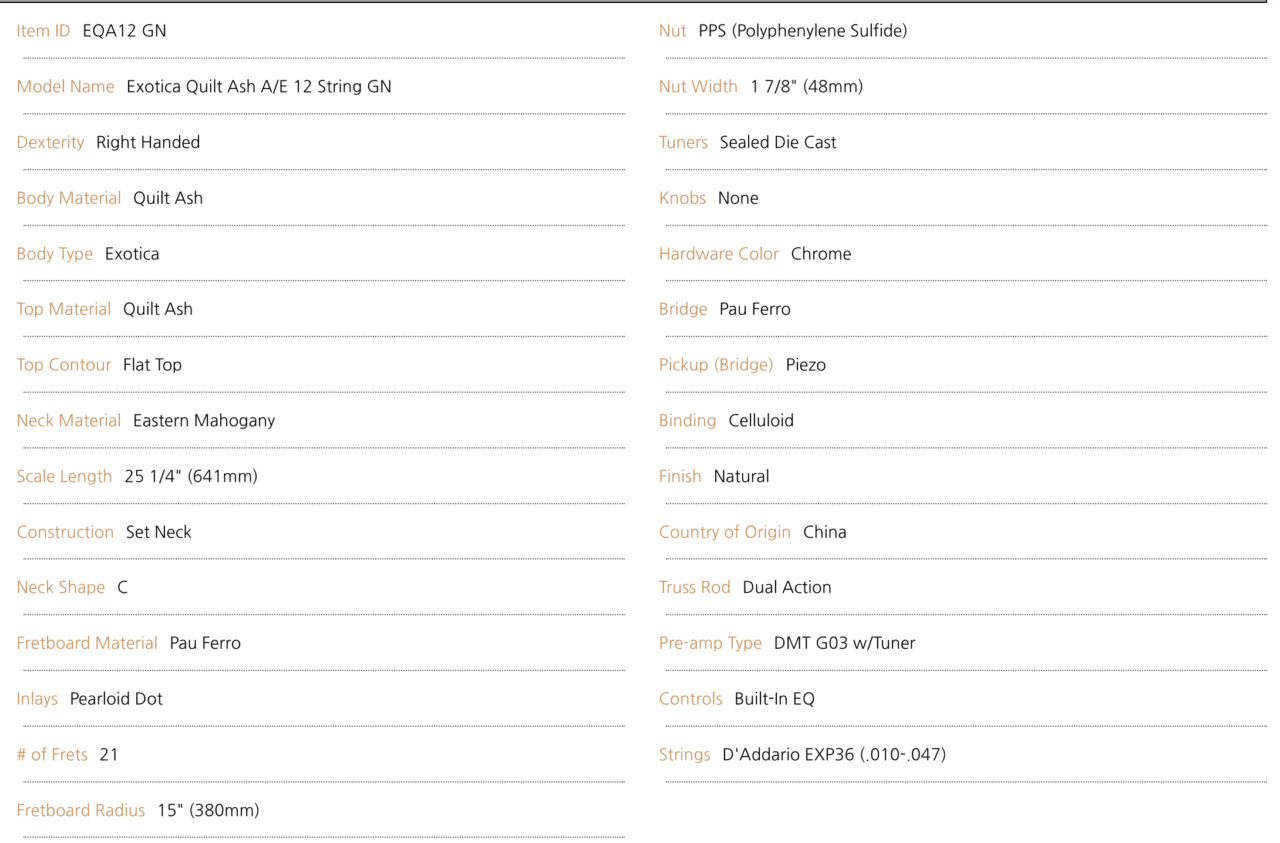The height and width of the screenshot is (843, 1280).
Task: Select the Model Name label
Action: 65,87
